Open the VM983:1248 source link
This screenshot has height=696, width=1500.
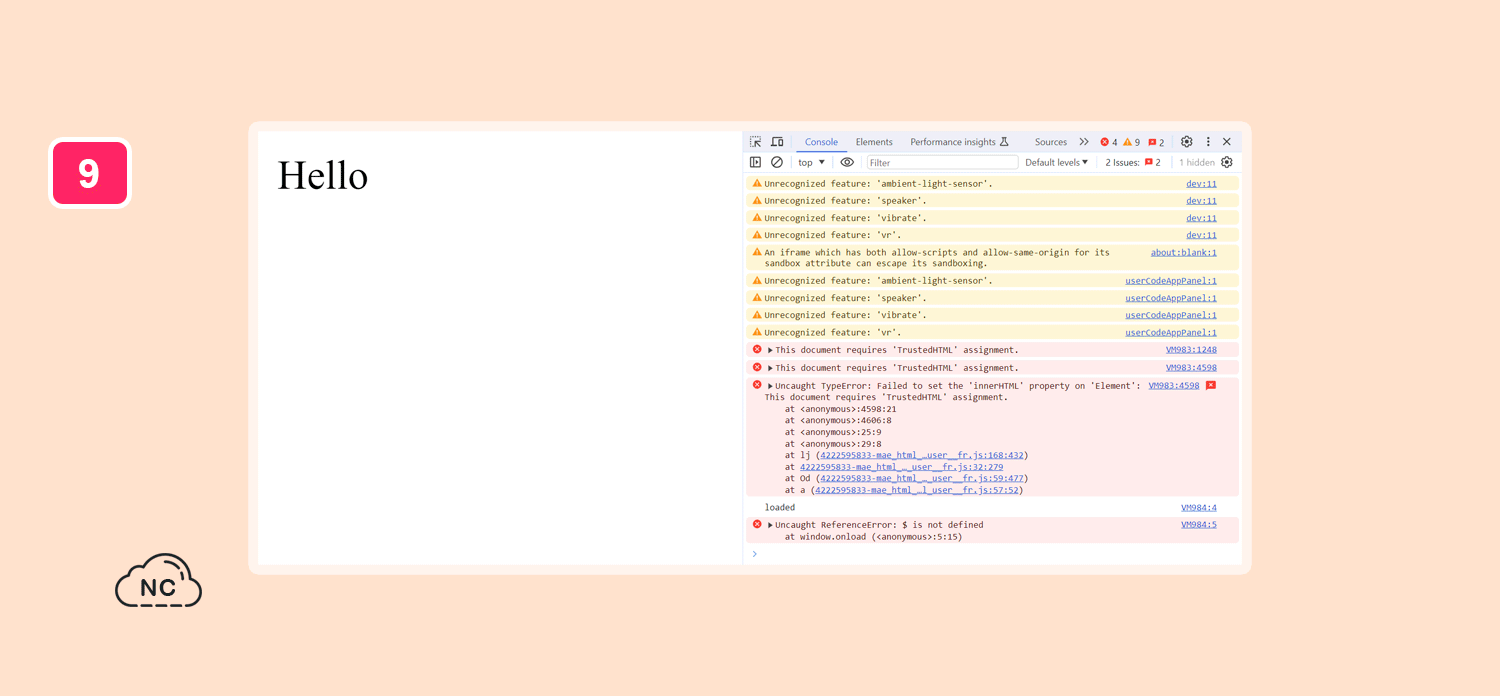[1191, 350]
